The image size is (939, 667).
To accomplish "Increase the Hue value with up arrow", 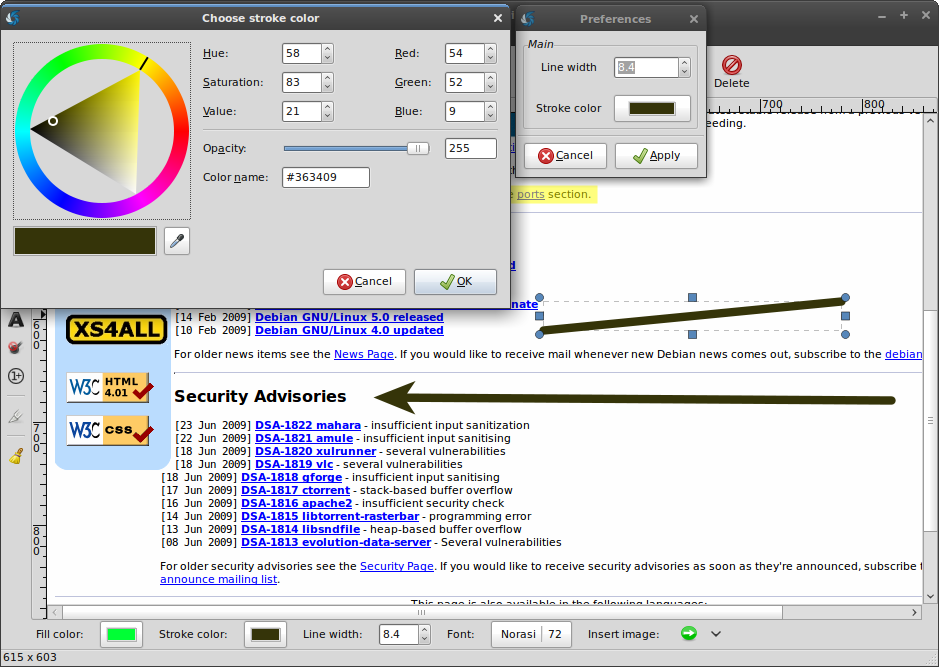I will point(327,49).
